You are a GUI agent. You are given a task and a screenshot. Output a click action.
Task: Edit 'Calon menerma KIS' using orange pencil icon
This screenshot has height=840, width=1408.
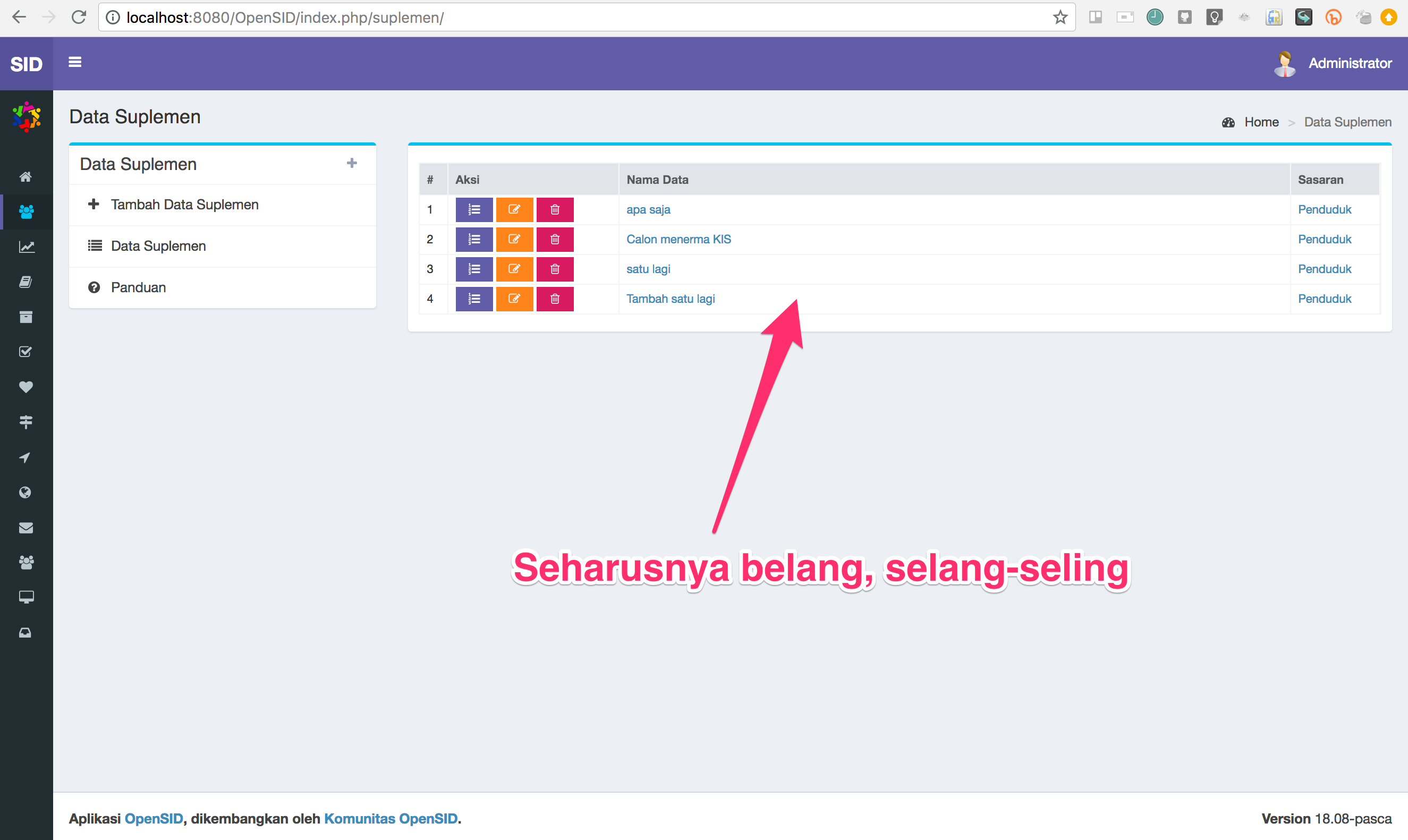514,239
